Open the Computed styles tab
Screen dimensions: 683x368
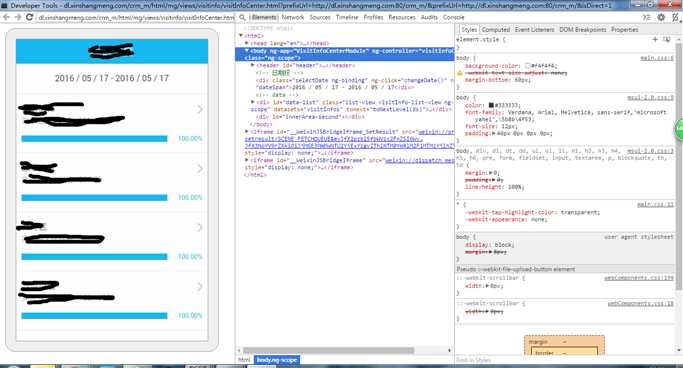tap(496, 30)
